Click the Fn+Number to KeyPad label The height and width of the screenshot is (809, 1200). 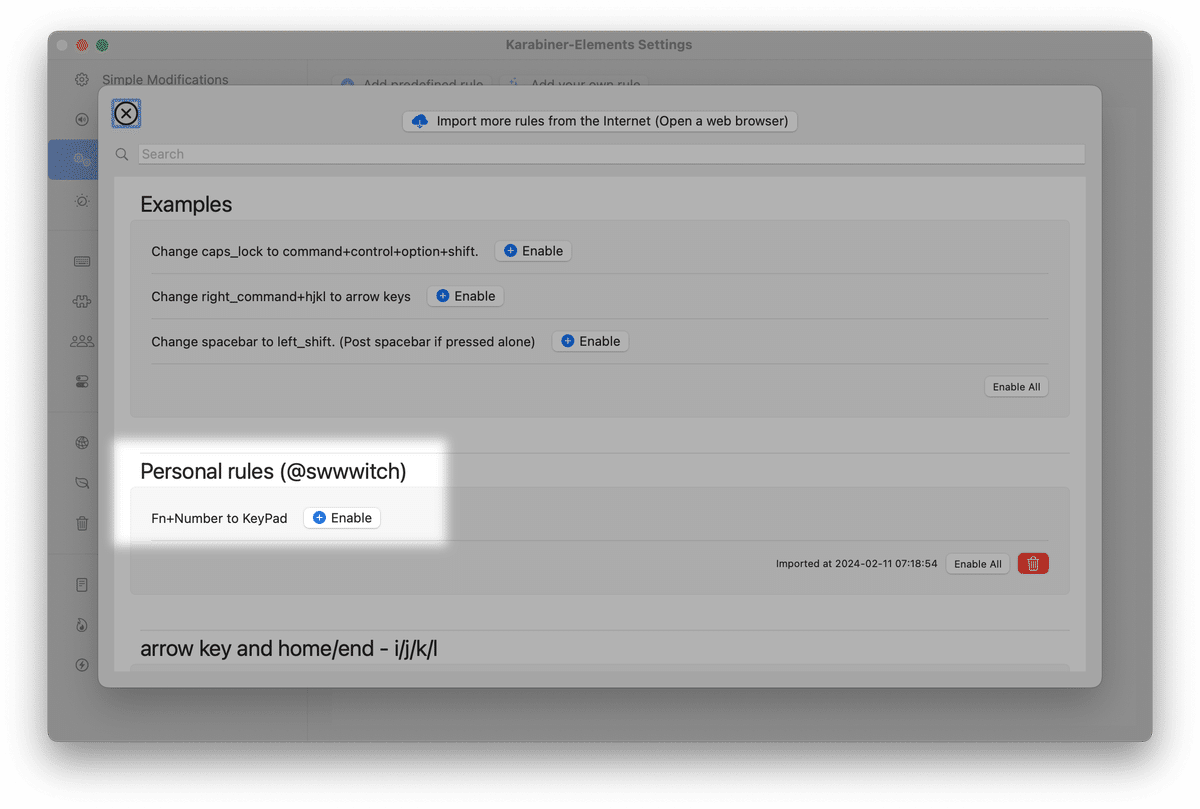click(x=219, y=518)
